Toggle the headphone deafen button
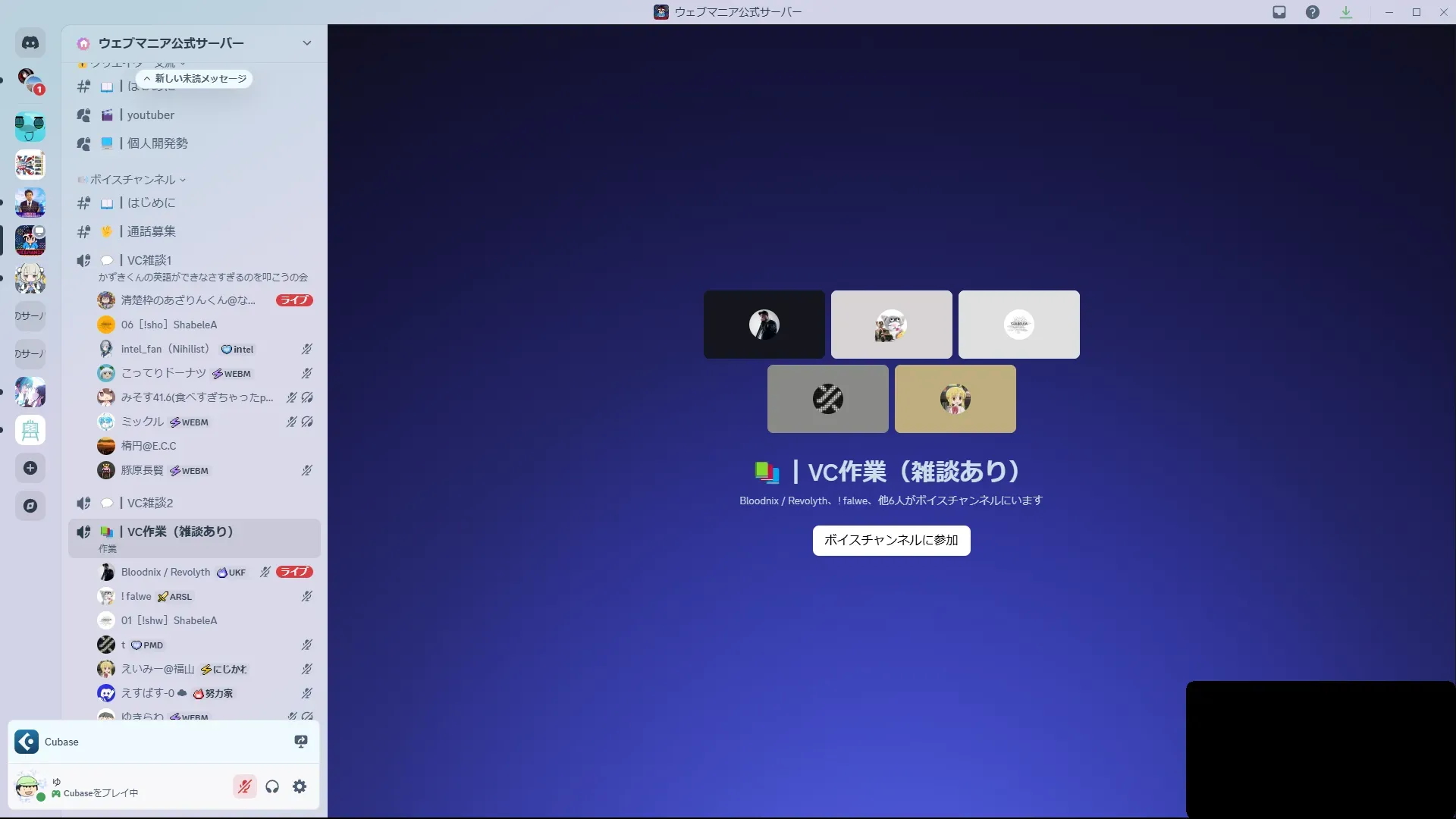 (272, 787)
